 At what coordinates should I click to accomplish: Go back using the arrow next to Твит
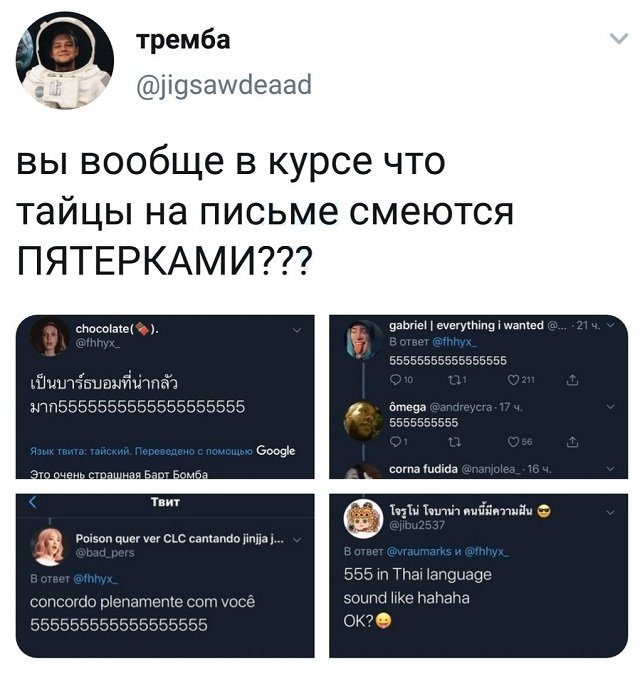tap(33, 502)
